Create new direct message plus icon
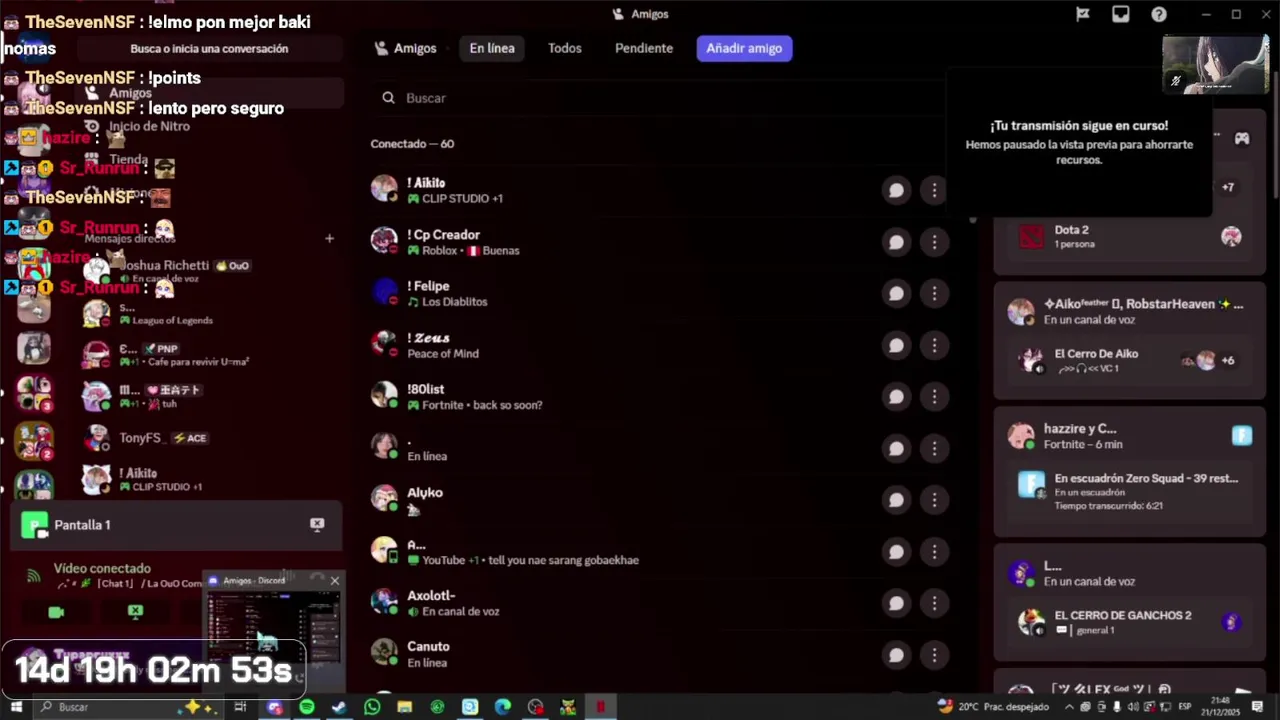Viewport: 1280px width, 720px height. [329, 238]
